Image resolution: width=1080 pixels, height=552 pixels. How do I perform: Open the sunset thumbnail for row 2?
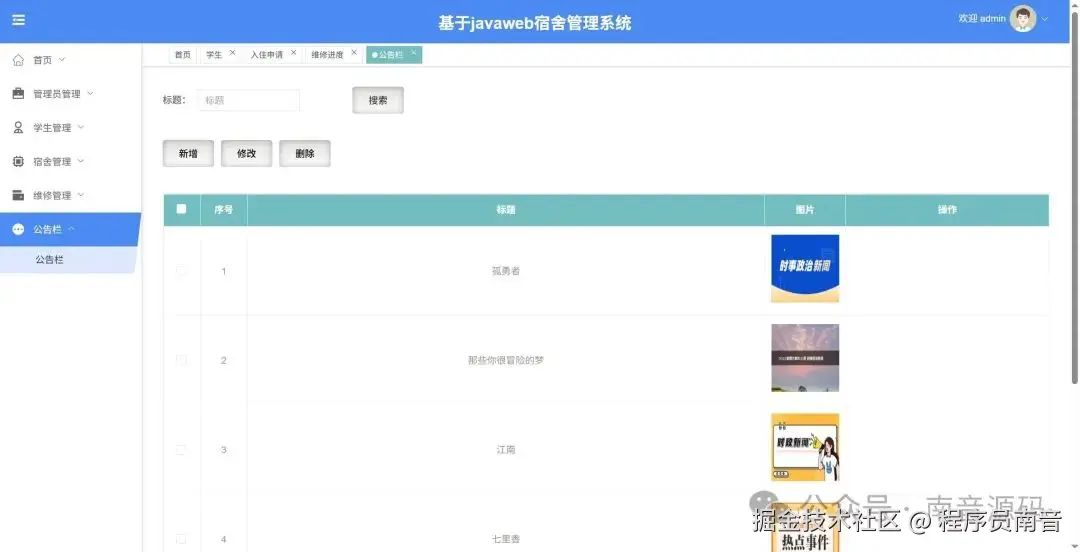(805, 358)
